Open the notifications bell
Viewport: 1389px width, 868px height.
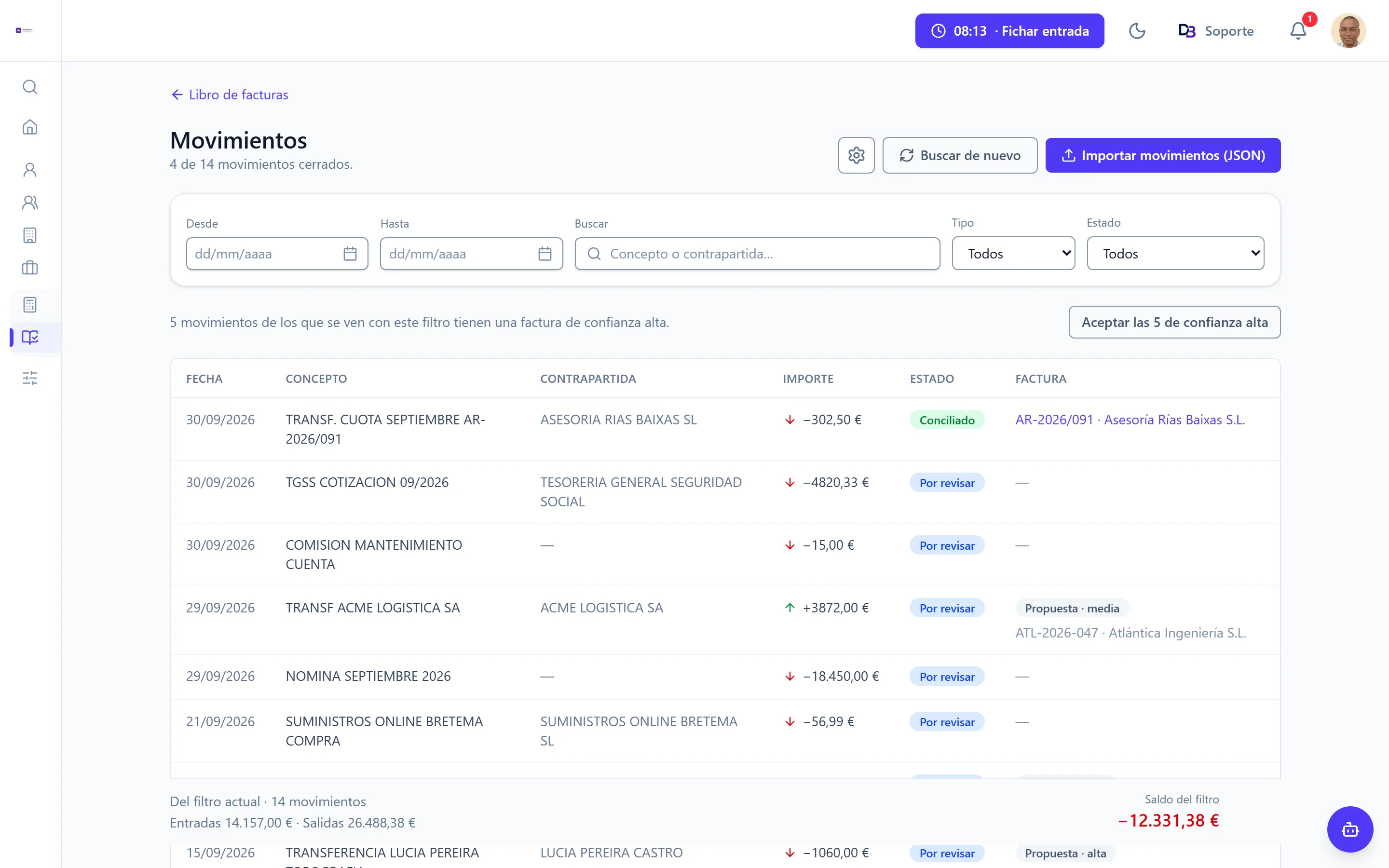pyautogui.click(x=1298, y=30)
